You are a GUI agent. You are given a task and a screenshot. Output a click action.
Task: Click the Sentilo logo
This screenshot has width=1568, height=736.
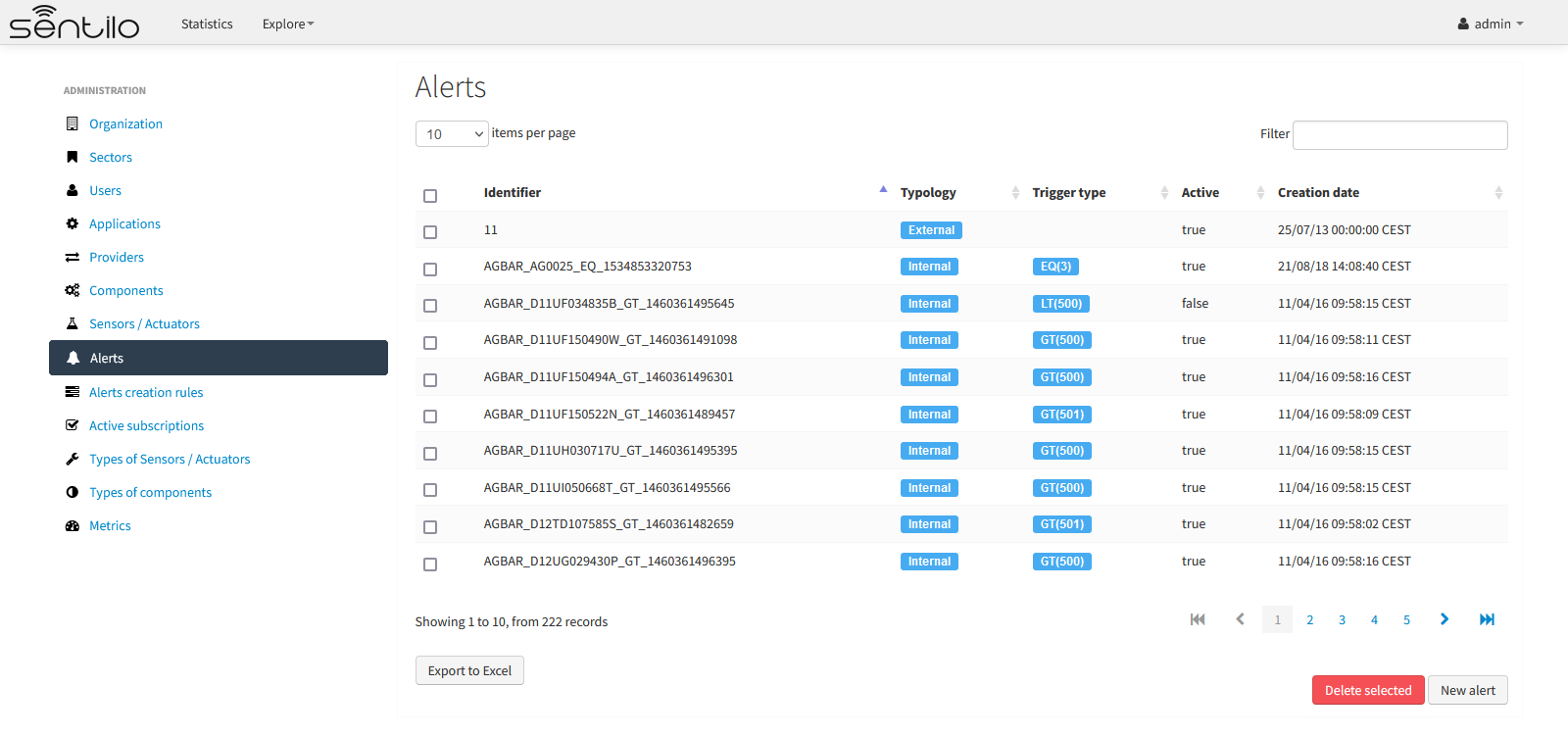point(74,23)
